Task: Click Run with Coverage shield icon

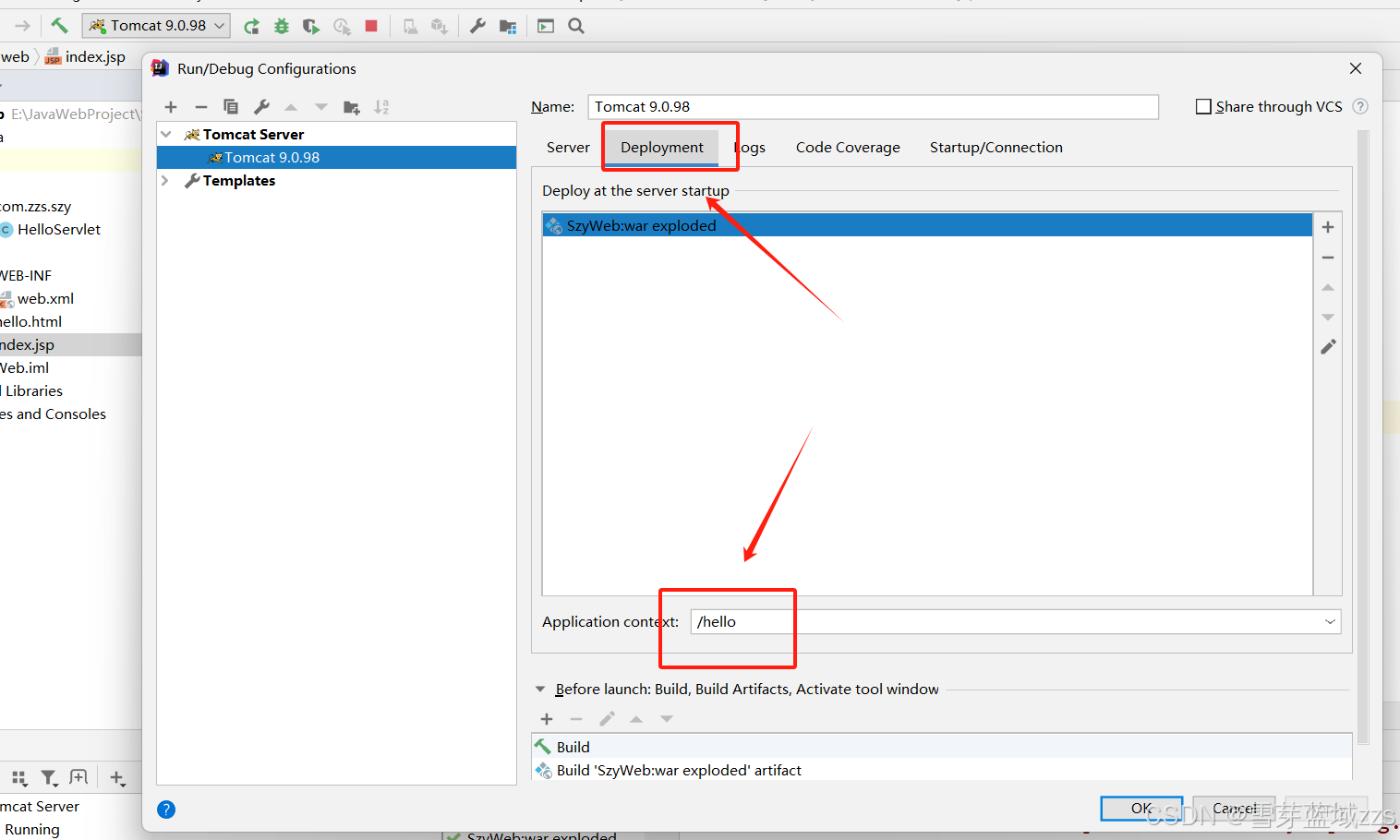Action: coord(311,26)
